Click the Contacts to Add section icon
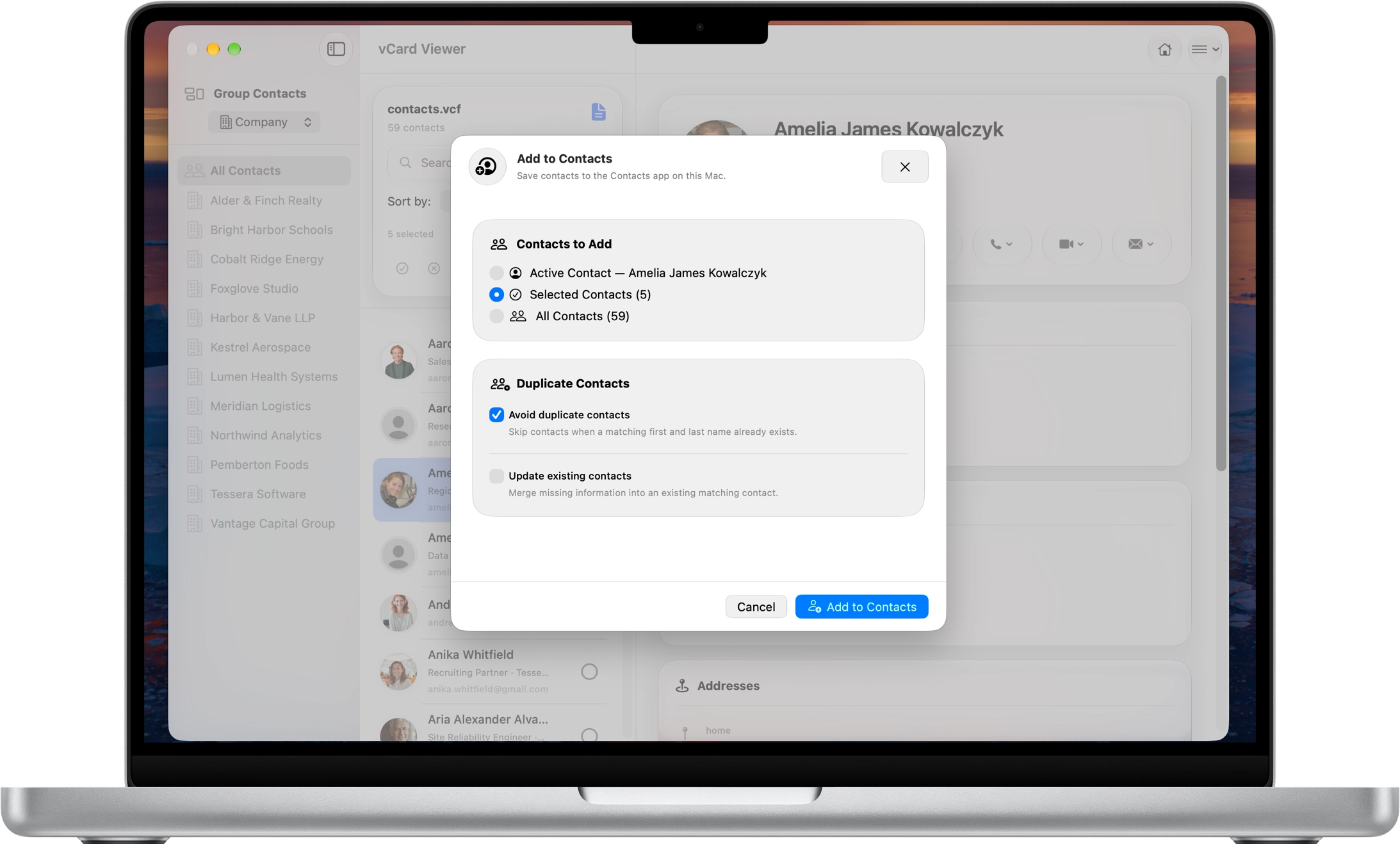The width and height of the screenshot is (1400, 844). (x=499, y=244)
